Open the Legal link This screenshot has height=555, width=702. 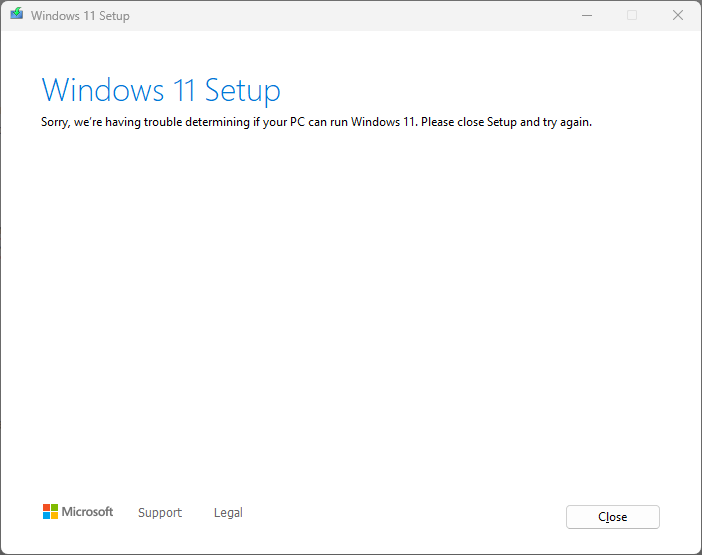click(228, 512)
